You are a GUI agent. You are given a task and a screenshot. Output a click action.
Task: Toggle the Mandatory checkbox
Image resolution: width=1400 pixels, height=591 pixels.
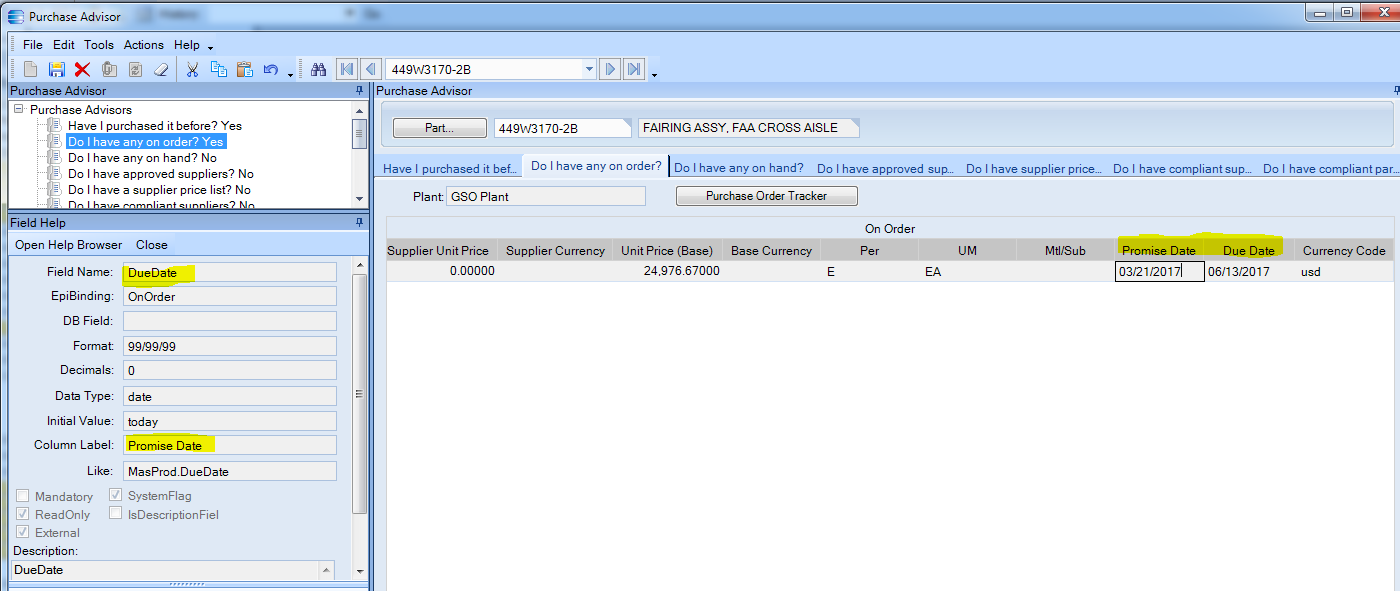pyautogui.click(x=22, y=496)
